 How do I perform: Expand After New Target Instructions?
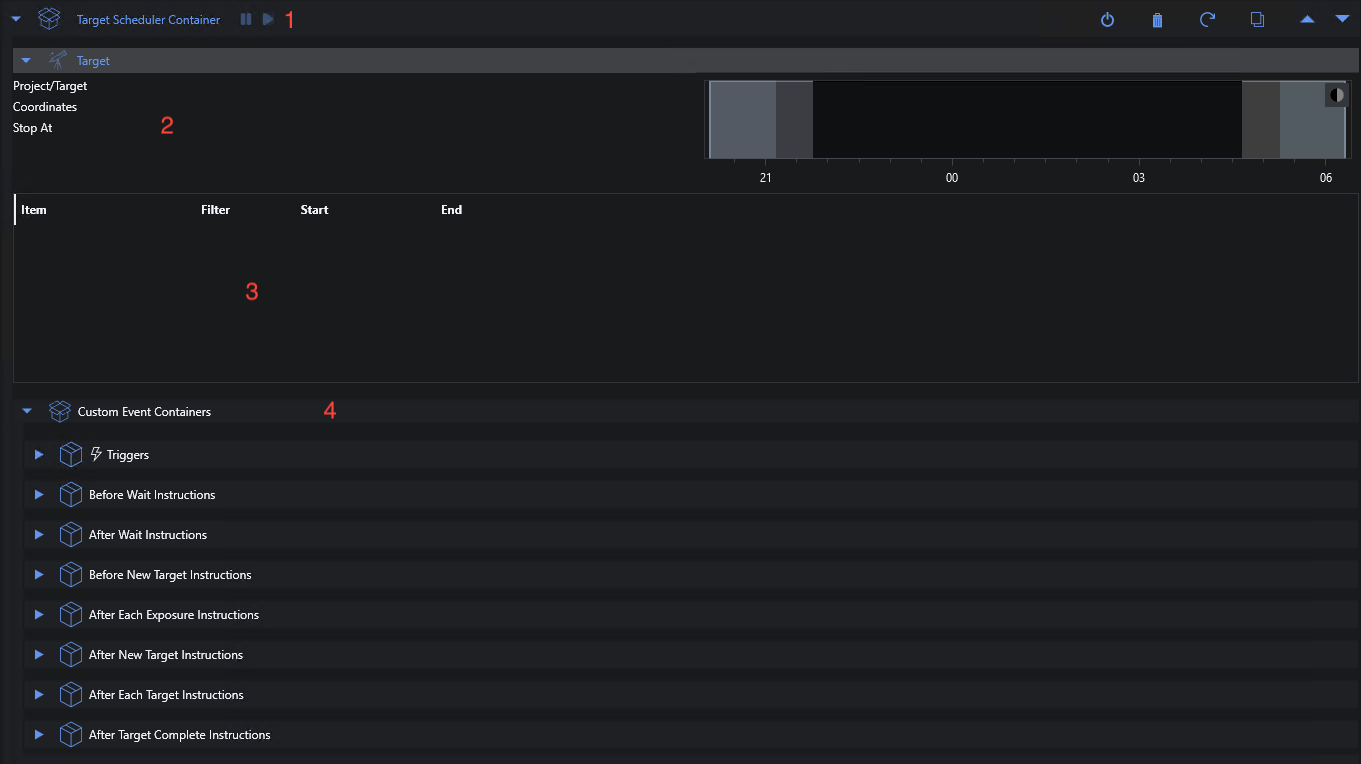pos(39,654)
